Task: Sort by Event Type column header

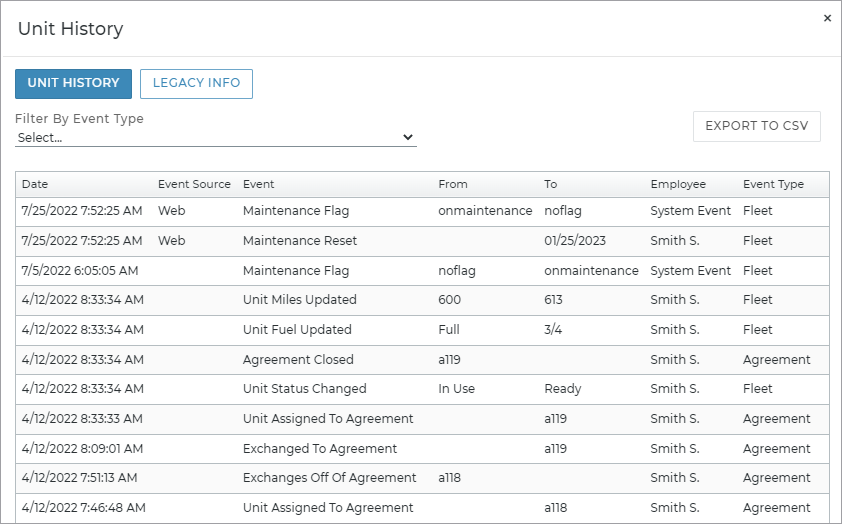Action: (x=773, y=184)
